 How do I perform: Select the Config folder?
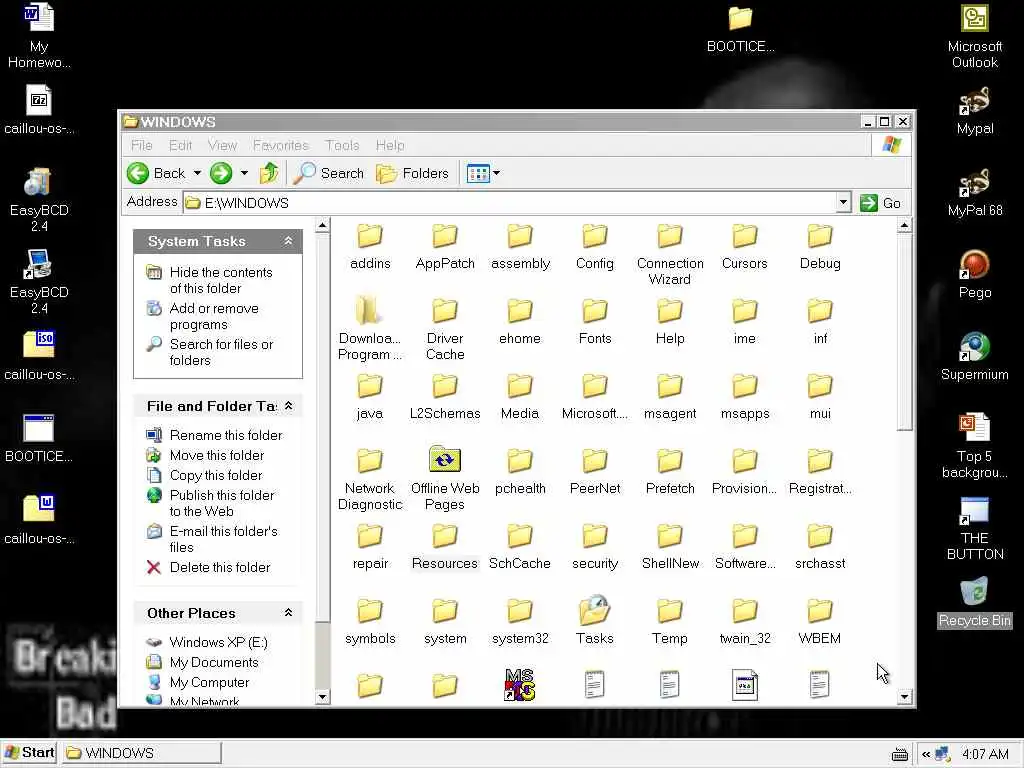(594, 246)
